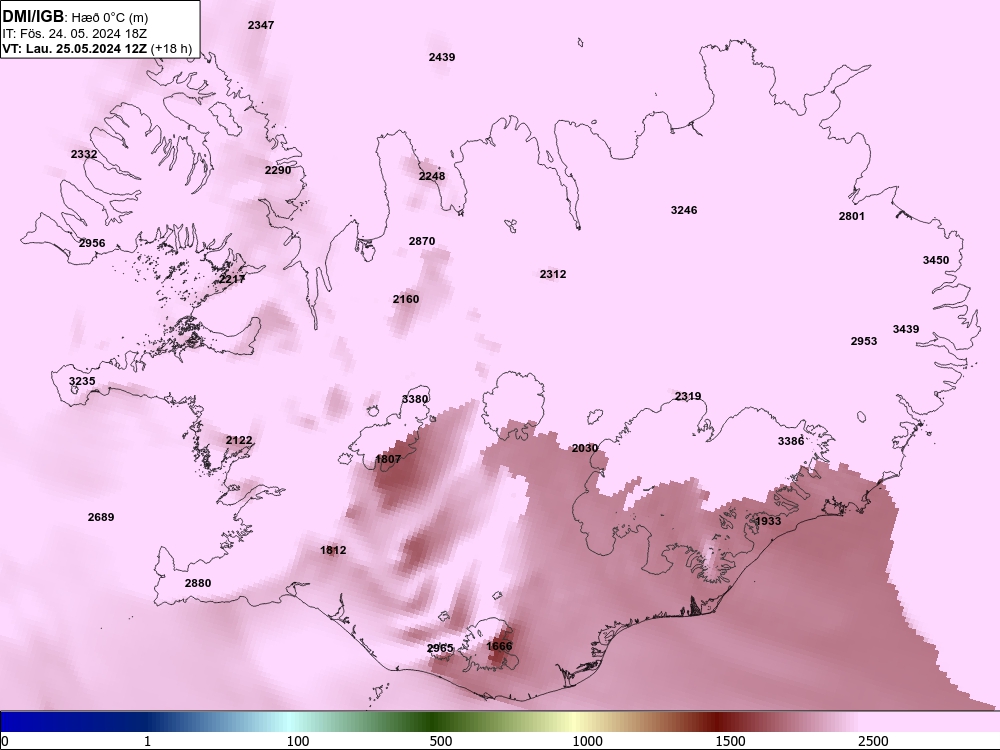Click the 2319 height value label
Image resolution: width=1000 pixels, height=750 pixels.
pyautogui.click(x=688, y=396)
